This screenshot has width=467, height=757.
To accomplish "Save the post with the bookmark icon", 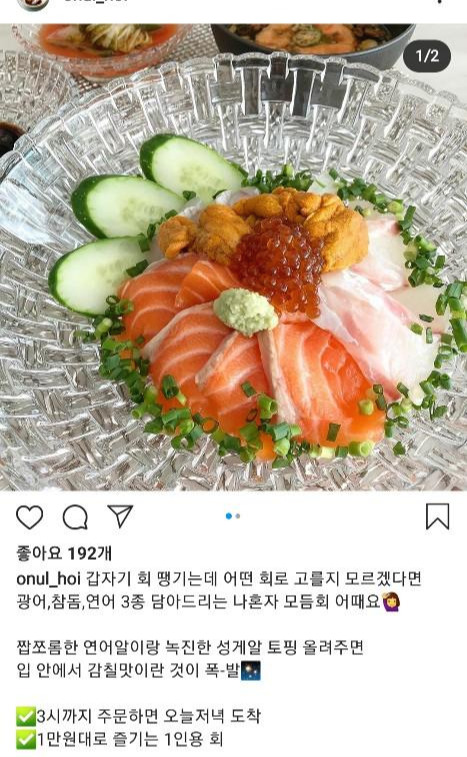I will (x=438, y=517).
